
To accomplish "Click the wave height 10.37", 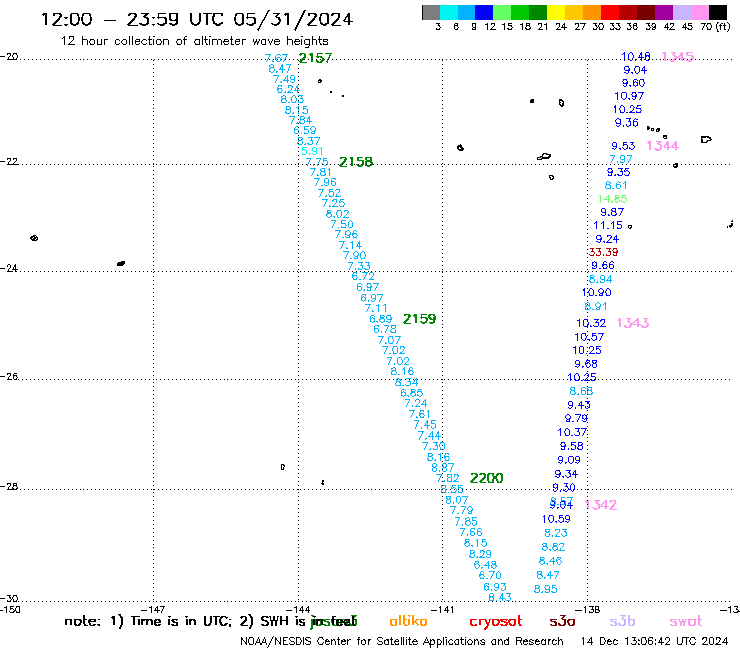I will click(x=572, y=432).
